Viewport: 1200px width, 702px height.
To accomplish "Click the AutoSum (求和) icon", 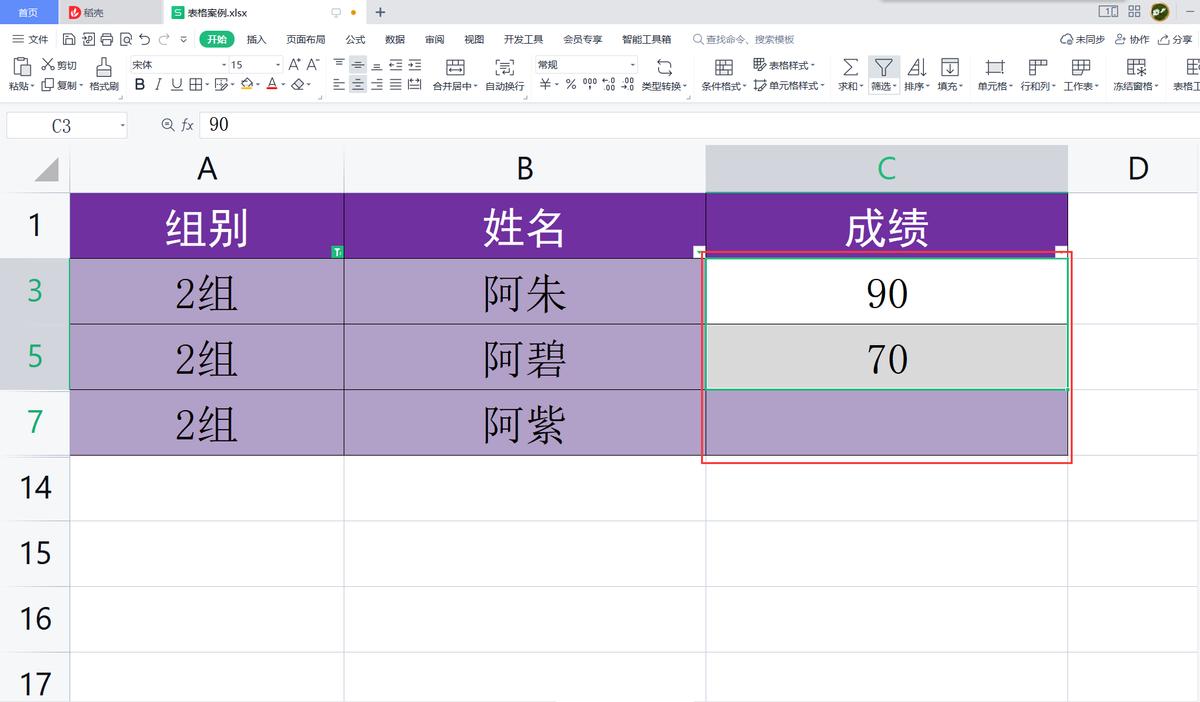I will (x=849, y=68).
